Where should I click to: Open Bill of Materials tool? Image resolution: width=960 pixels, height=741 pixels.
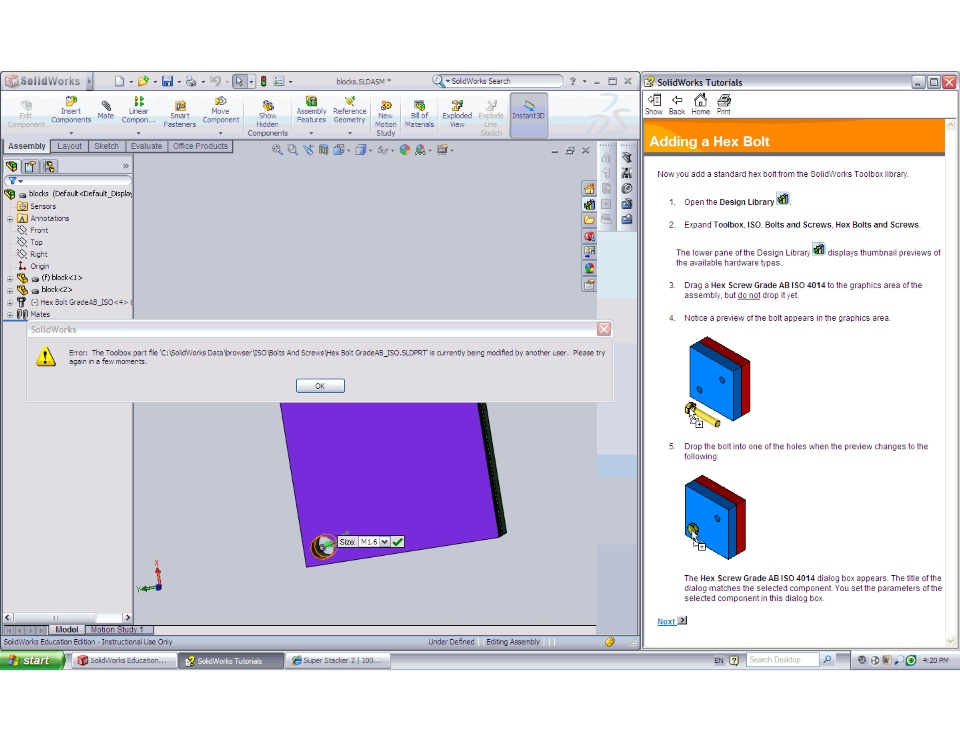coord(419,114)
